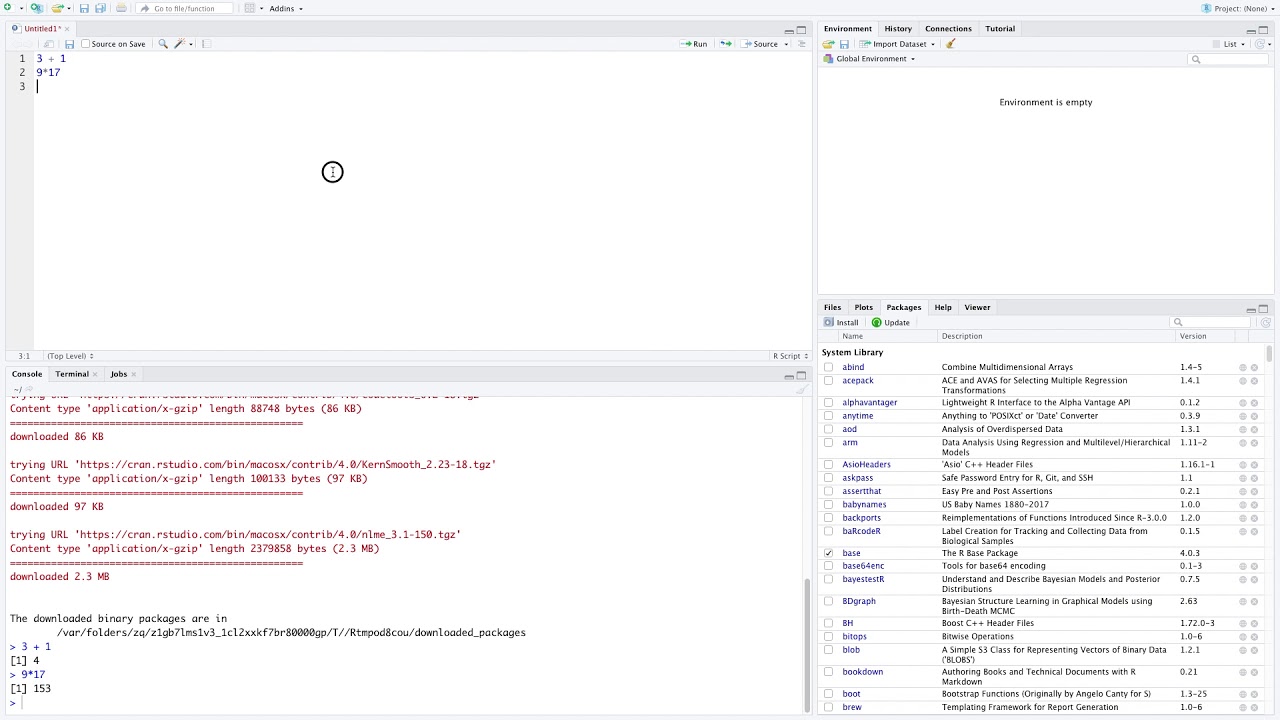Click the save icon in the editor toolbar

(69, 44)
